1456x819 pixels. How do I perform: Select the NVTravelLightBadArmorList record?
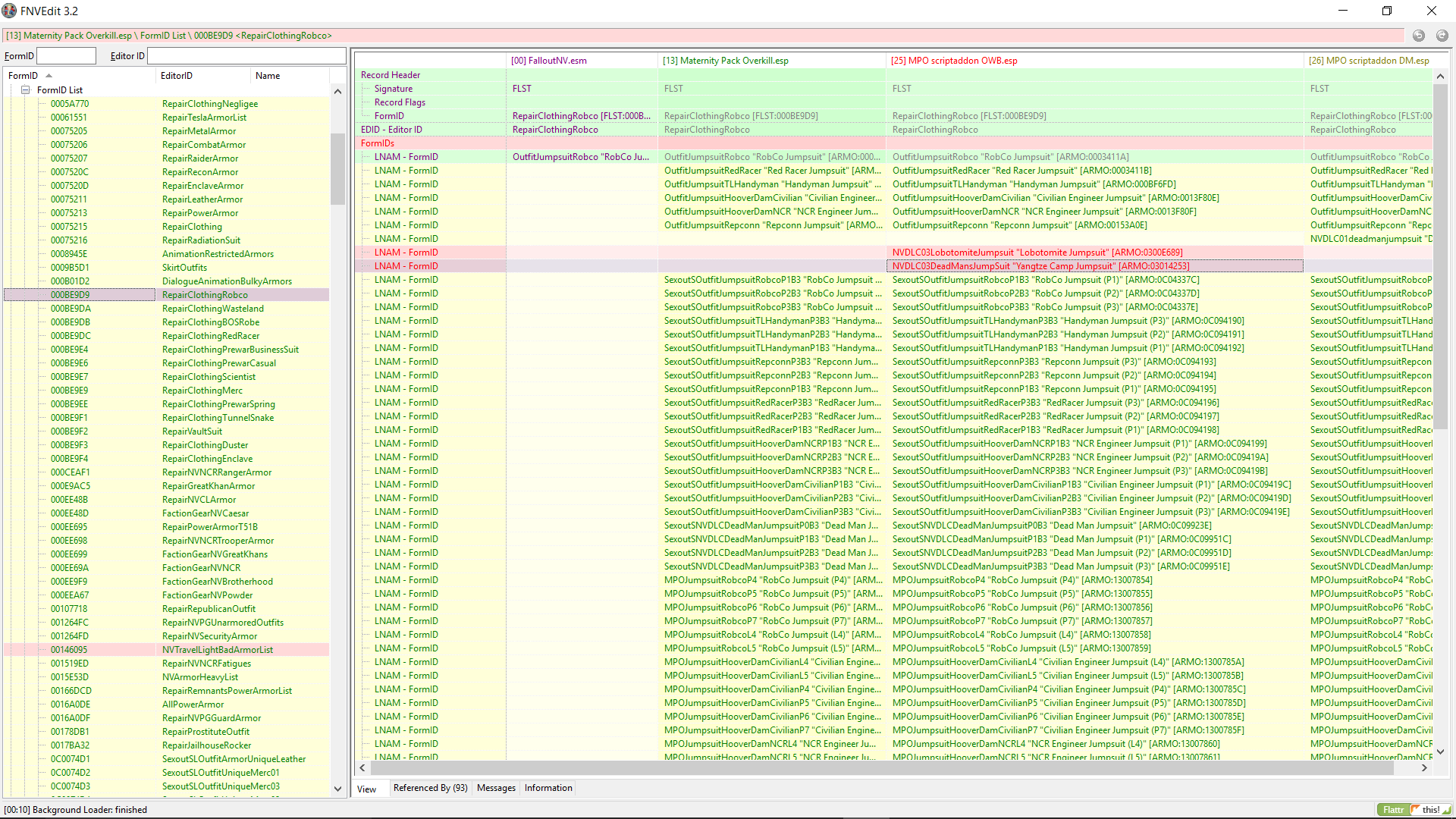tap(218, 650)
